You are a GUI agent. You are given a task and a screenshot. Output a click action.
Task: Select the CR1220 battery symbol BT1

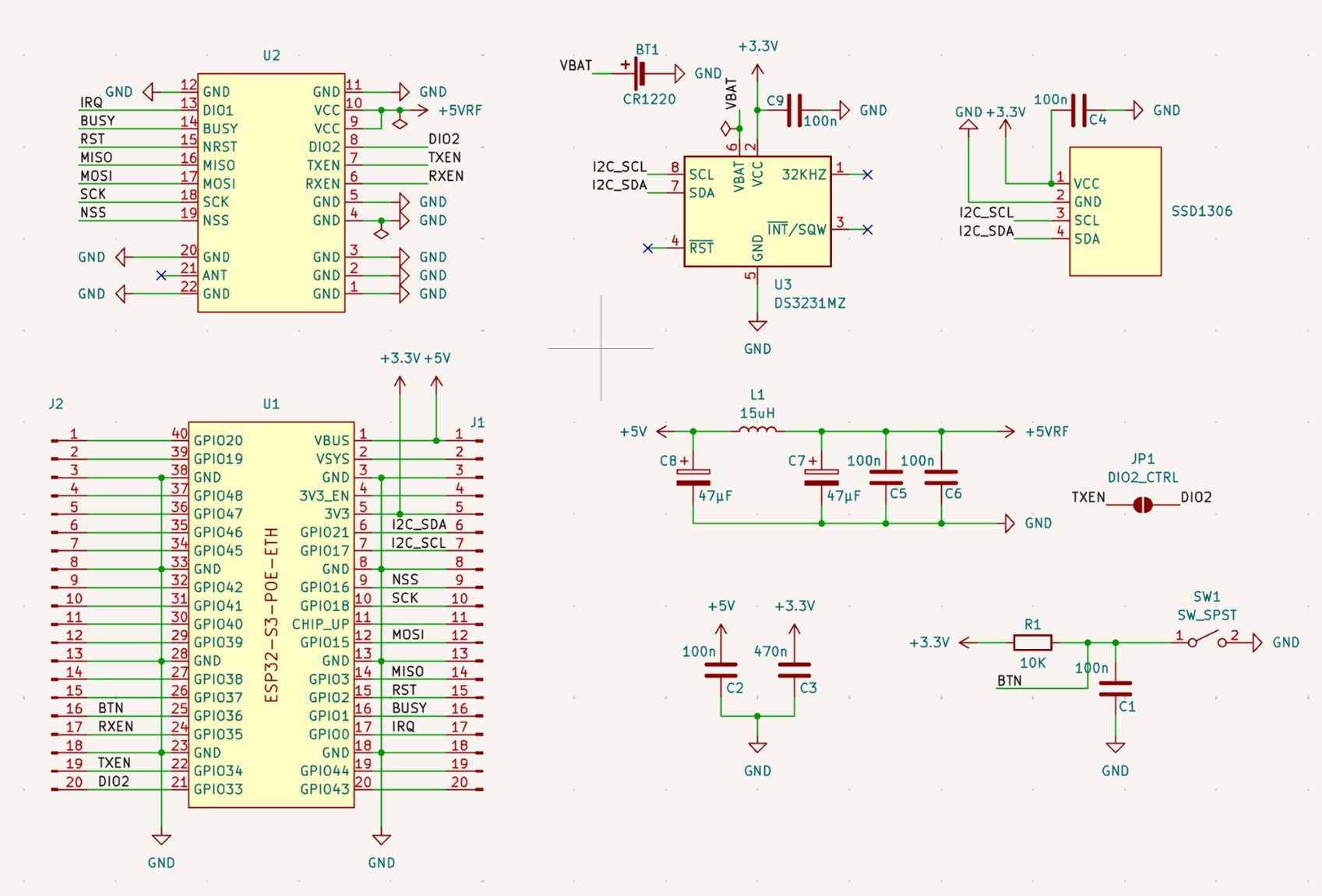pyautogui.click(x=639, y=74)
